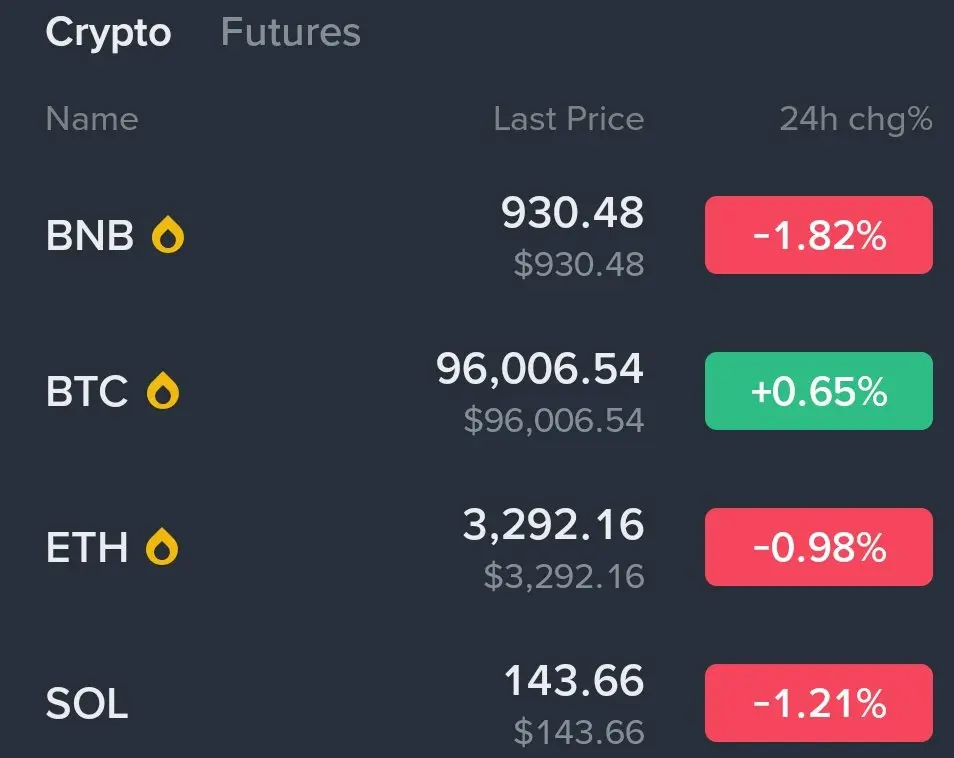Screen dimensions: 954x758
Task: Click the hot flame icon beside BNB
Action: [168, 235]
